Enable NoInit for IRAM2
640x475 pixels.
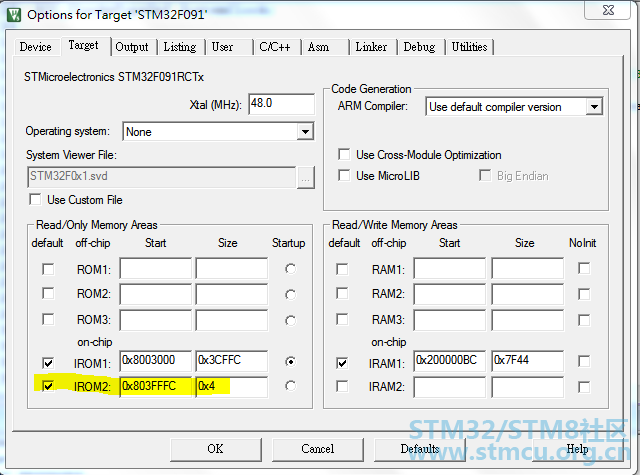[584, 386]
